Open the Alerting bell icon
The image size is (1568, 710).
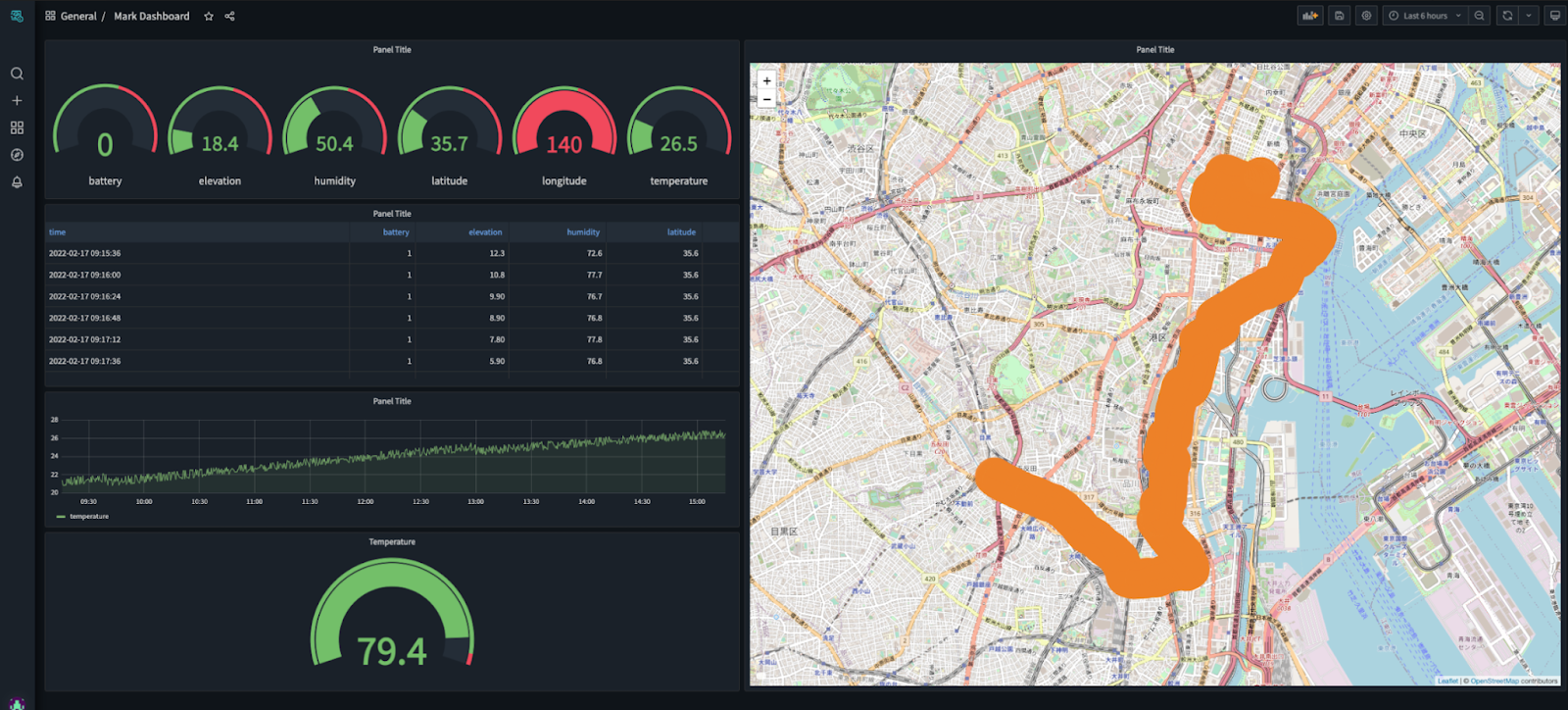coord(17,182)
